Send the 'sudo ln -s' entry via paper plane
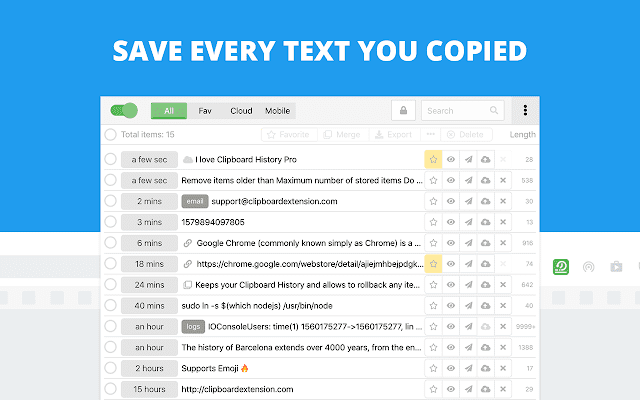Viewport: 640px width, 400px height. (x=468, y=305)
